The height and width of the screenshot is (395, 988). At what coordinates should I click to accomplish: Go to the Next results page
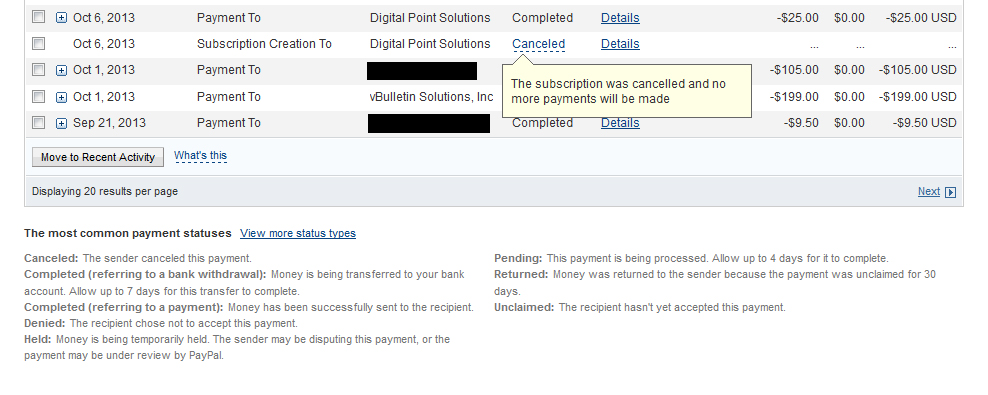pyautogui.click(x=929, y=192)
